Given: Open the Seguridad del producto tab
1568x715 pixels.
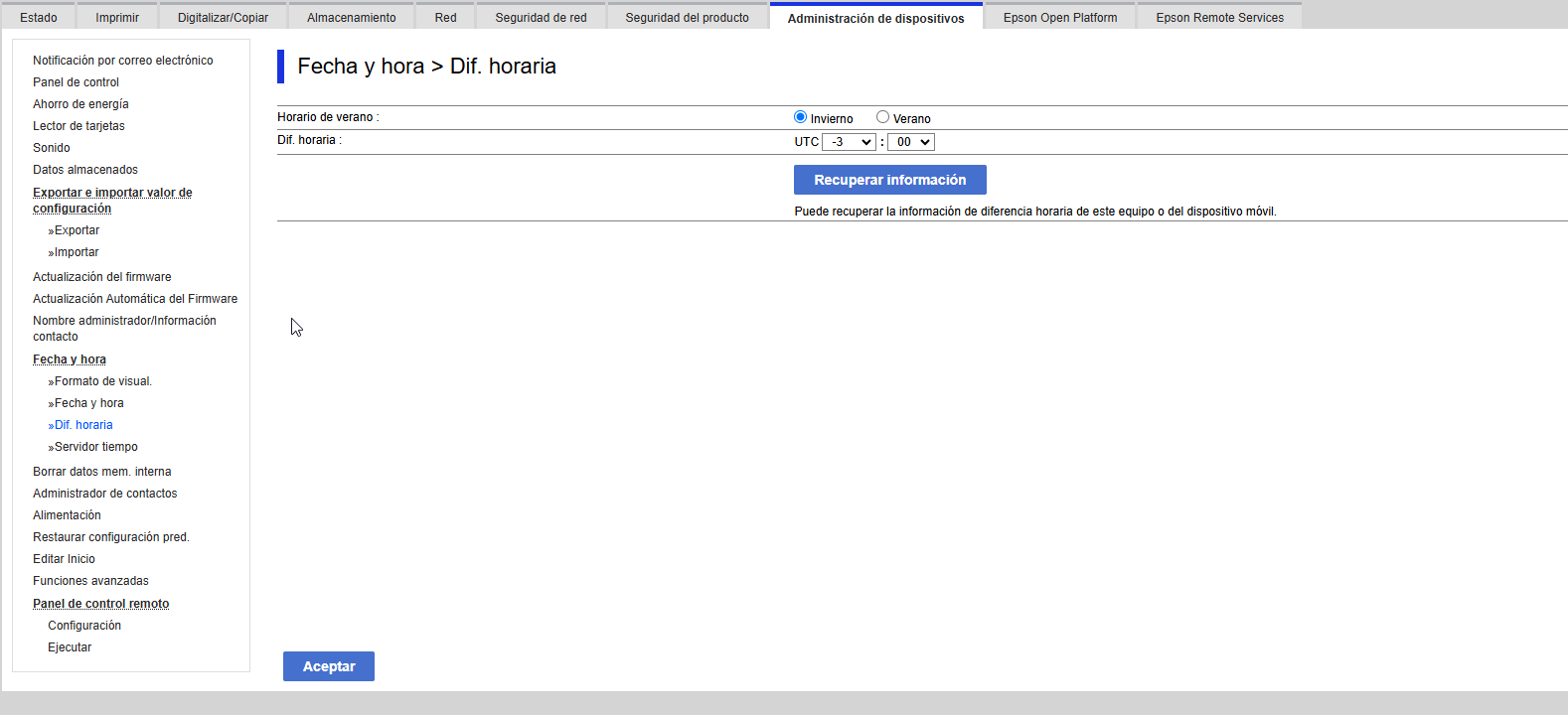Looking at the screenshot, I should (688, 17).
